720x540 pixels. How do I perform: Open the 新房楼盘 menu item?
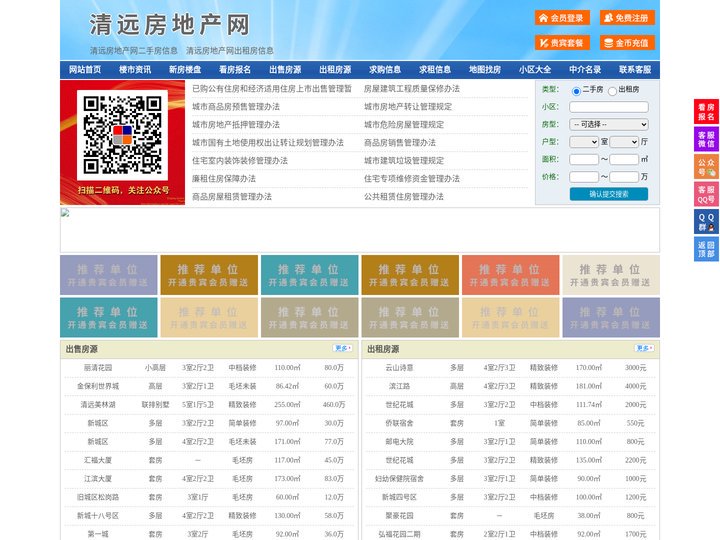click(185, 70)
